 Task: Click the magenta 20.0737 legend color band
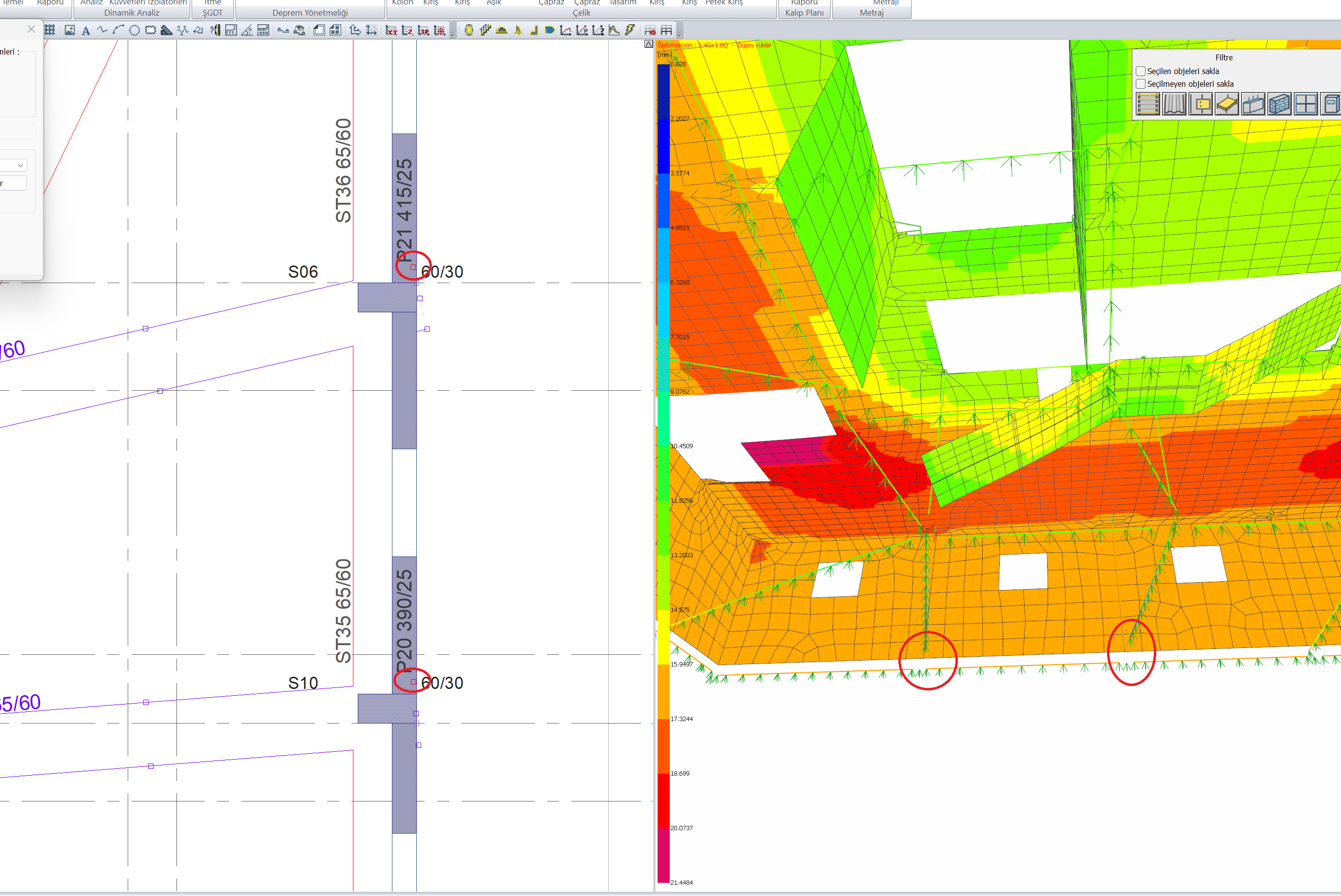663,855
